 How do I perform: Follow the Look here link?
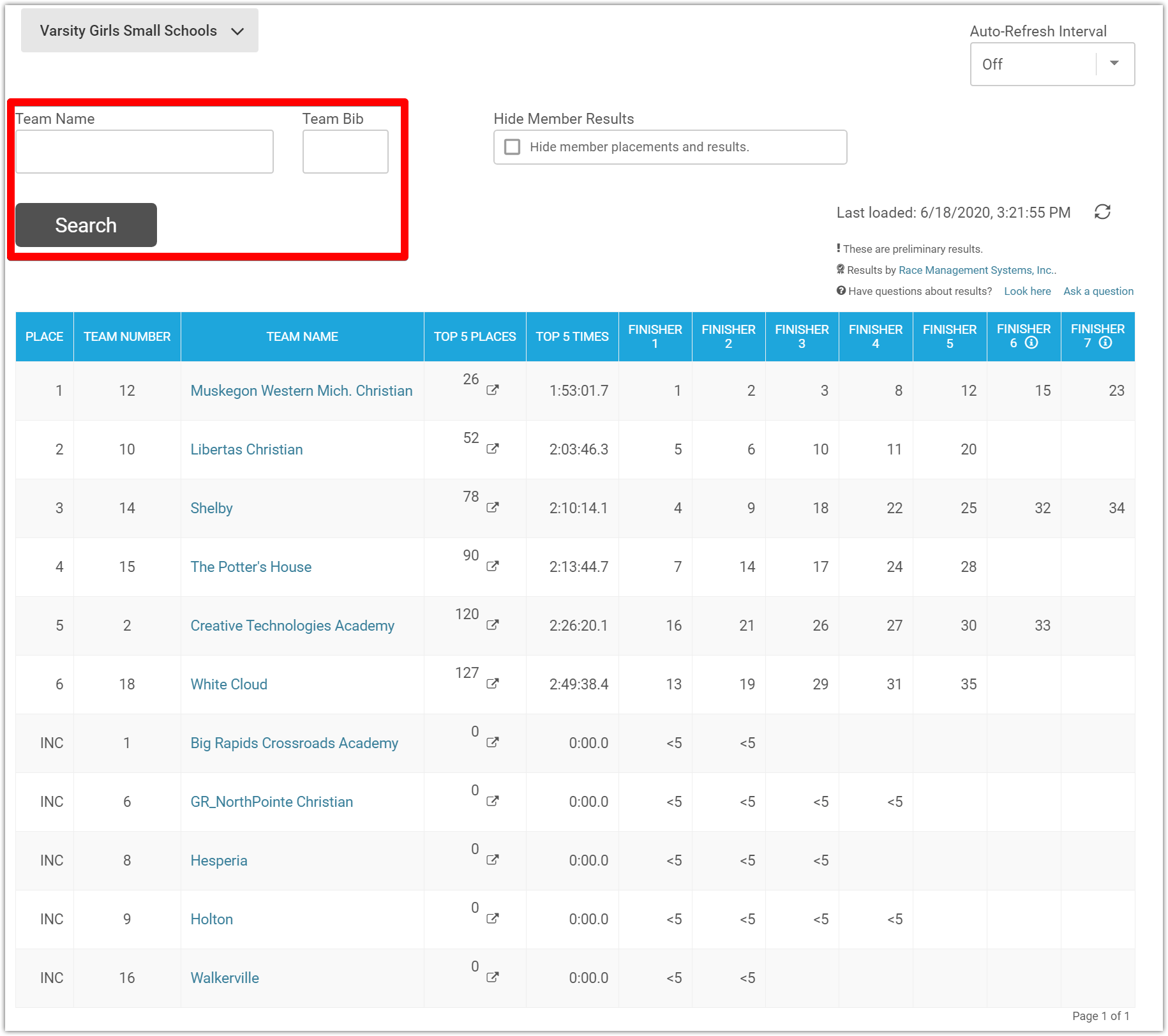click(1028, 291)
